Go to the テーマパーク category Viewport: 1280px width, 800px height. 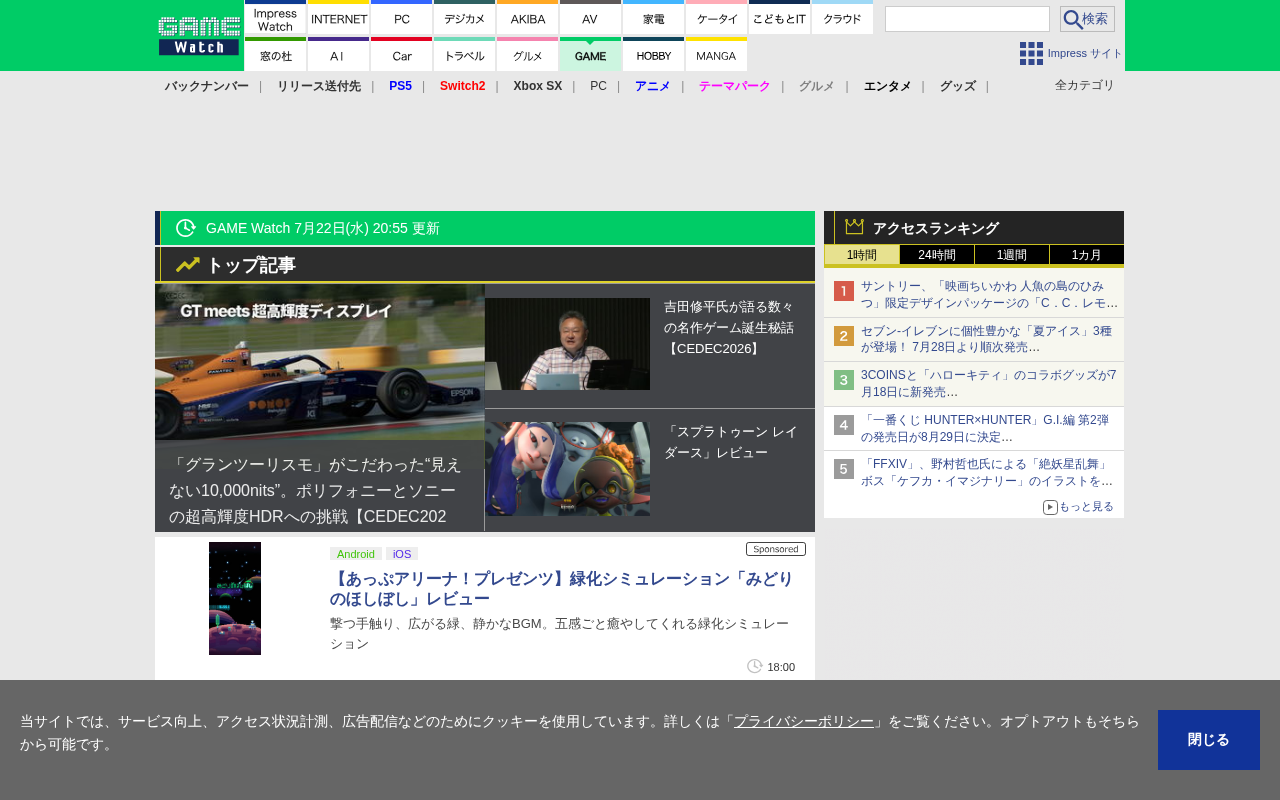pos(735,86)
